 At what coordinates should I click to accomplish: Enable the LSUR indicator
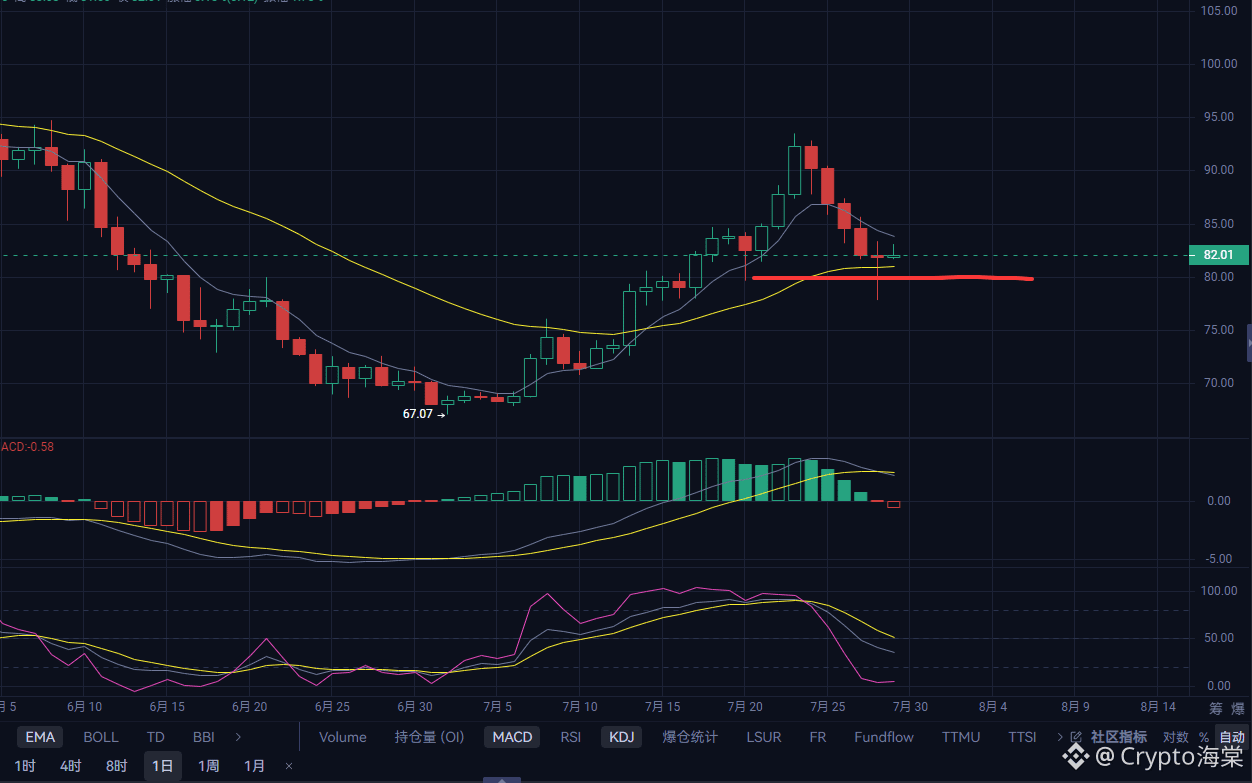click(764, 737)
